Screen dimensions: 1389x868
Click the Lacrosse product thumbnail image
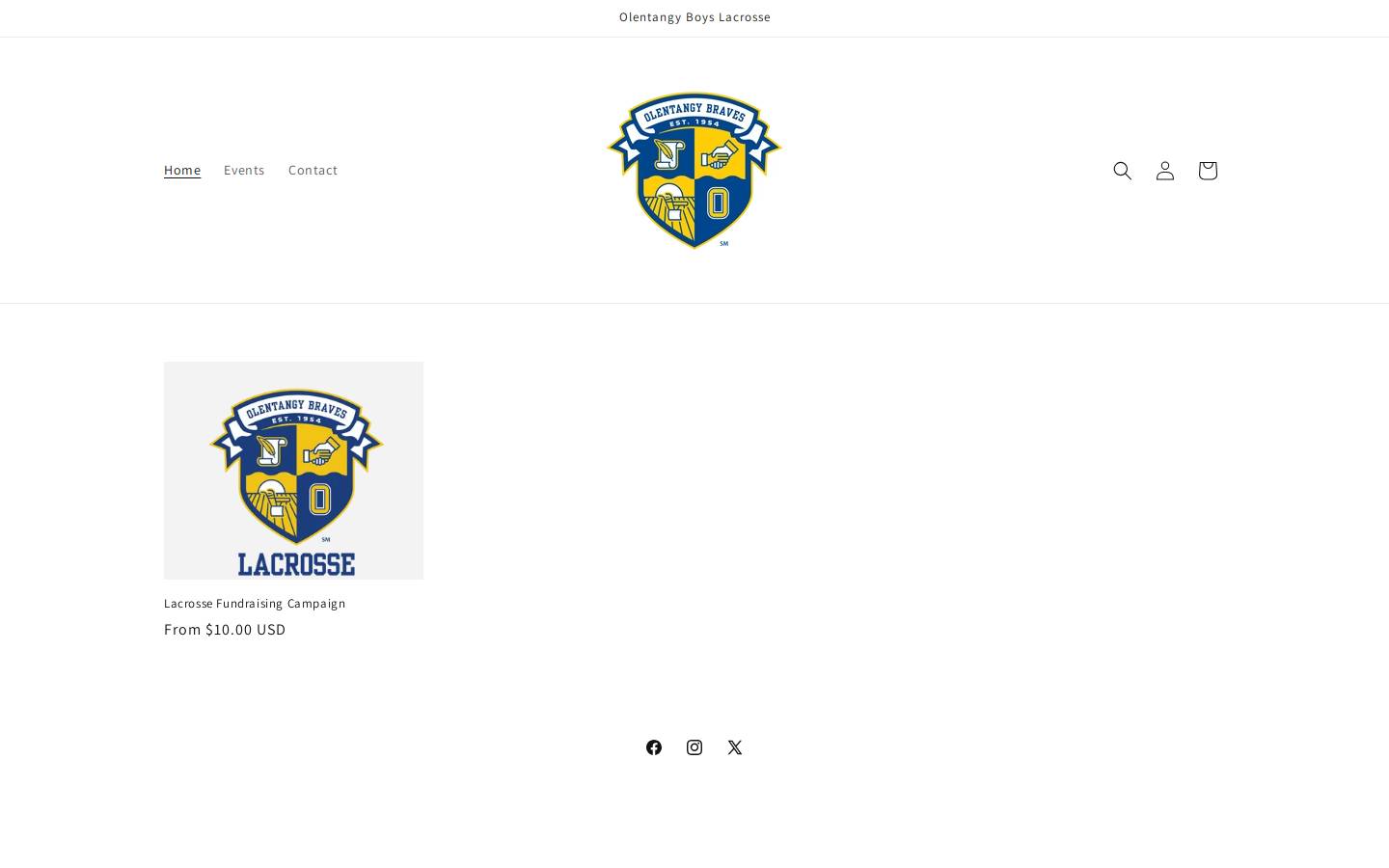coord(293,471)
